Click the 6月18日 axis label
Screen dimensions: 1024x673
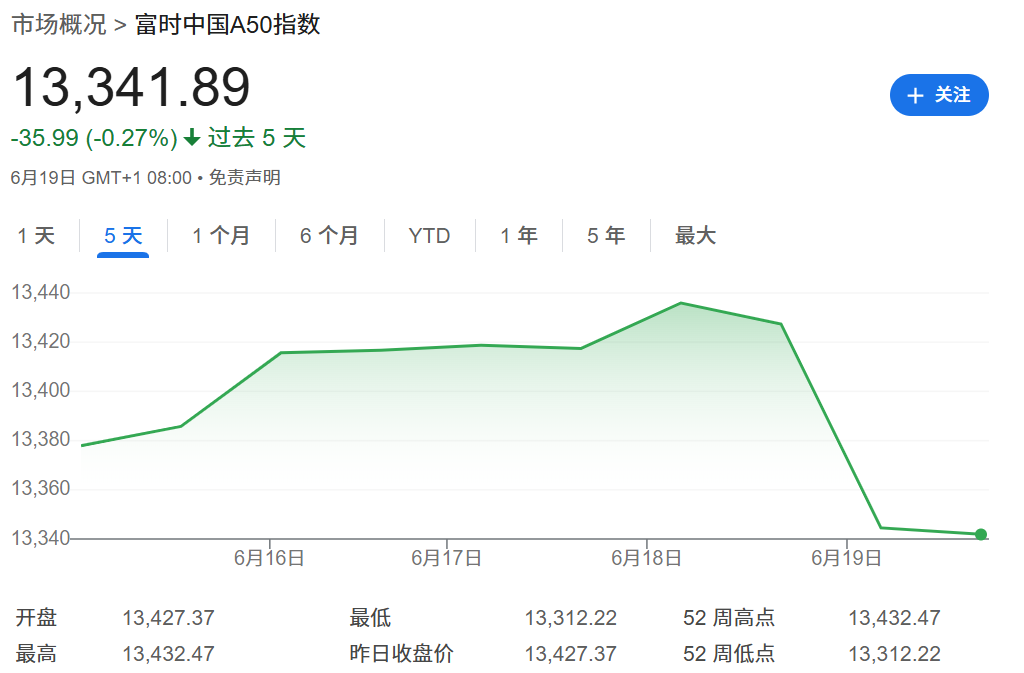click(647, 558)
